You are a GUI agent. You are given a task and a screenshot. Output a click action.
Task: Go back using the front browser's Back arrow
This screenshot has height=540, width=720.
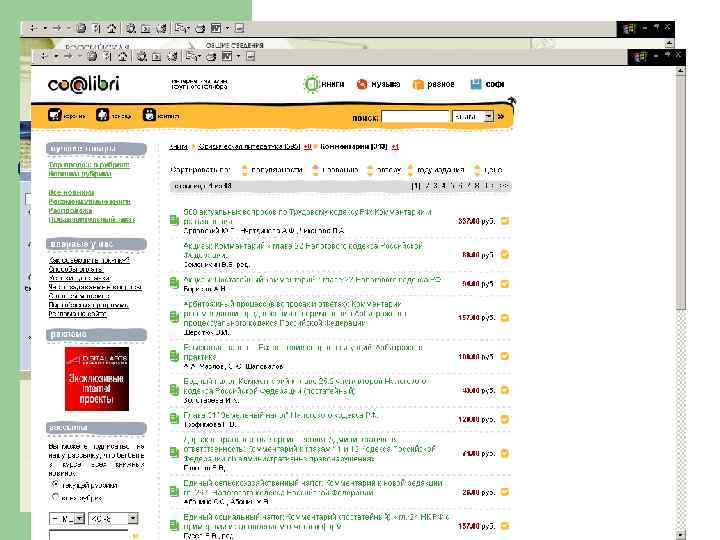pos(44,56)
